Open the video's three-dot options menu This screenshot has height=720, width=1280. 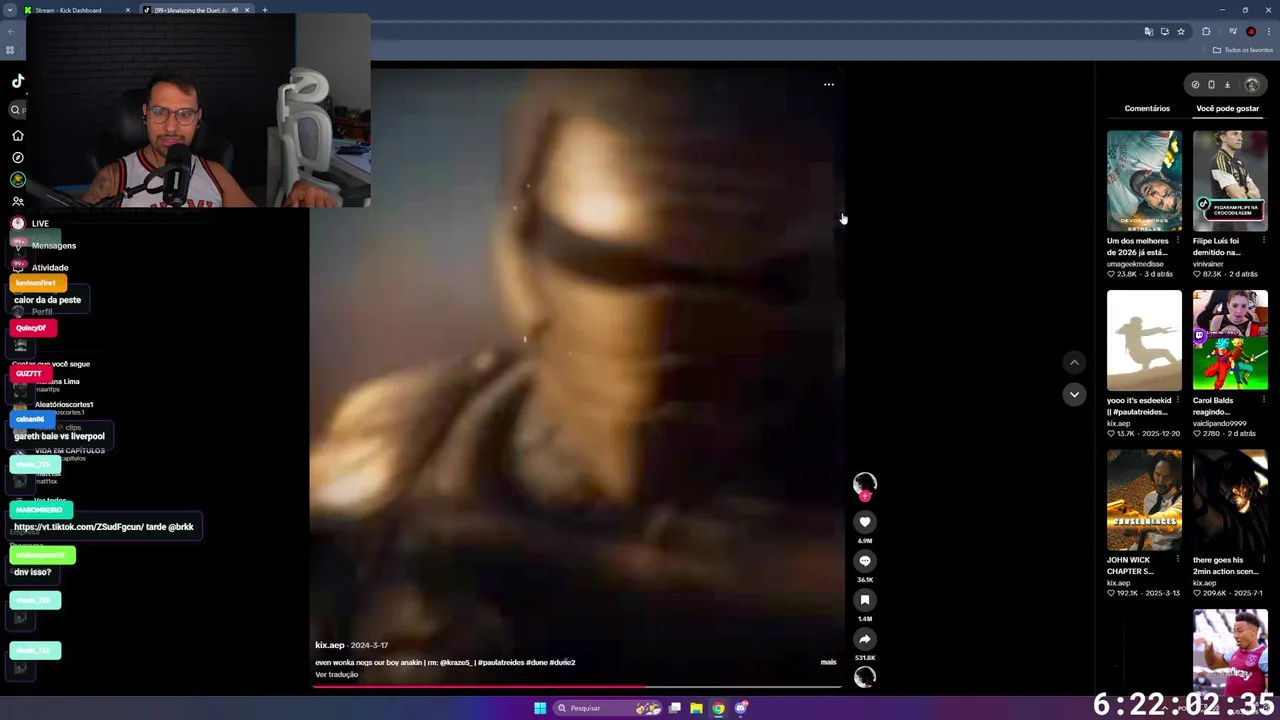[x=828, y=84]
